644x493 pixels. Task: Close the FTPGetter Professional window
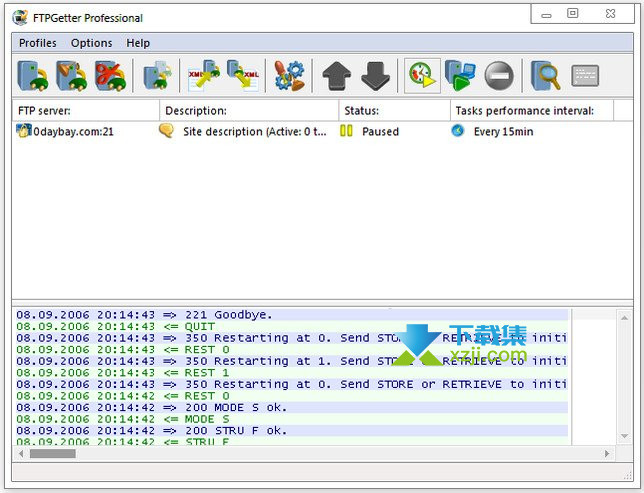point(610,14)
